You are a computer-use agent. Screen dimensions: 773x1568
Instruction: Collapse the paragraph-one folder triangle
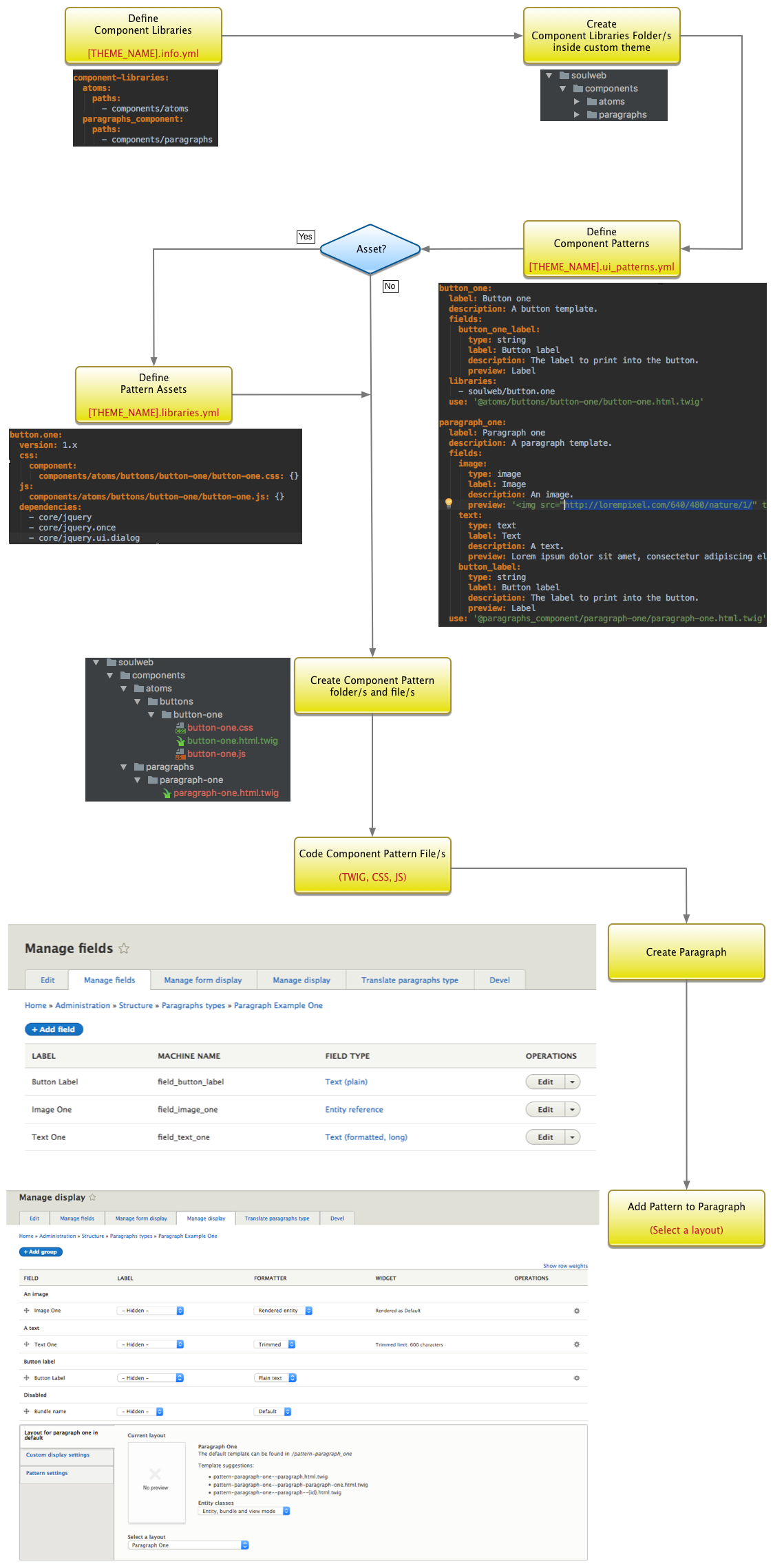(138, 780)
